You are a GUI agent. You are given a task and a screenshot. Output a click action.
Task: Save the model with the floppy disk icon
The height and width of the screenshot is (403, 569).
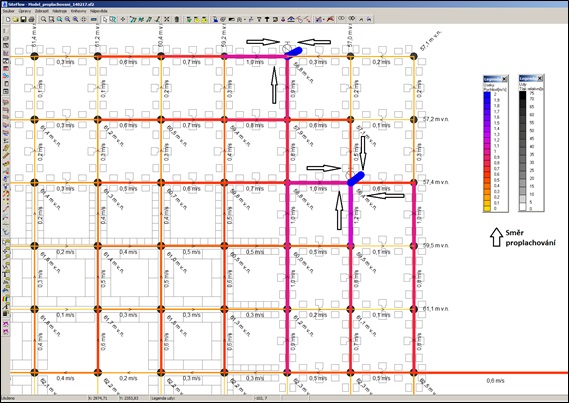click(24, 19)
